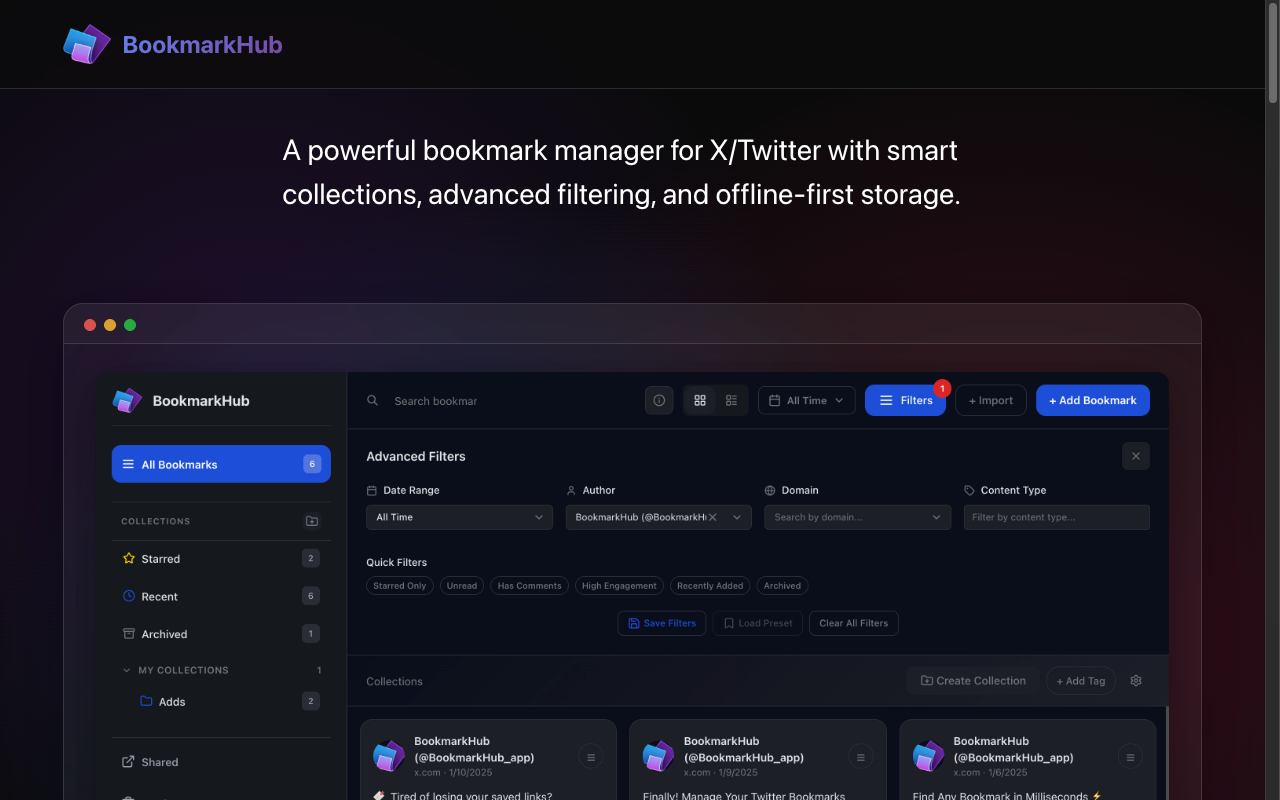Screen dimensions: 1280x800
Task: Click the red dot on the mock window
Action: (90, 325)
